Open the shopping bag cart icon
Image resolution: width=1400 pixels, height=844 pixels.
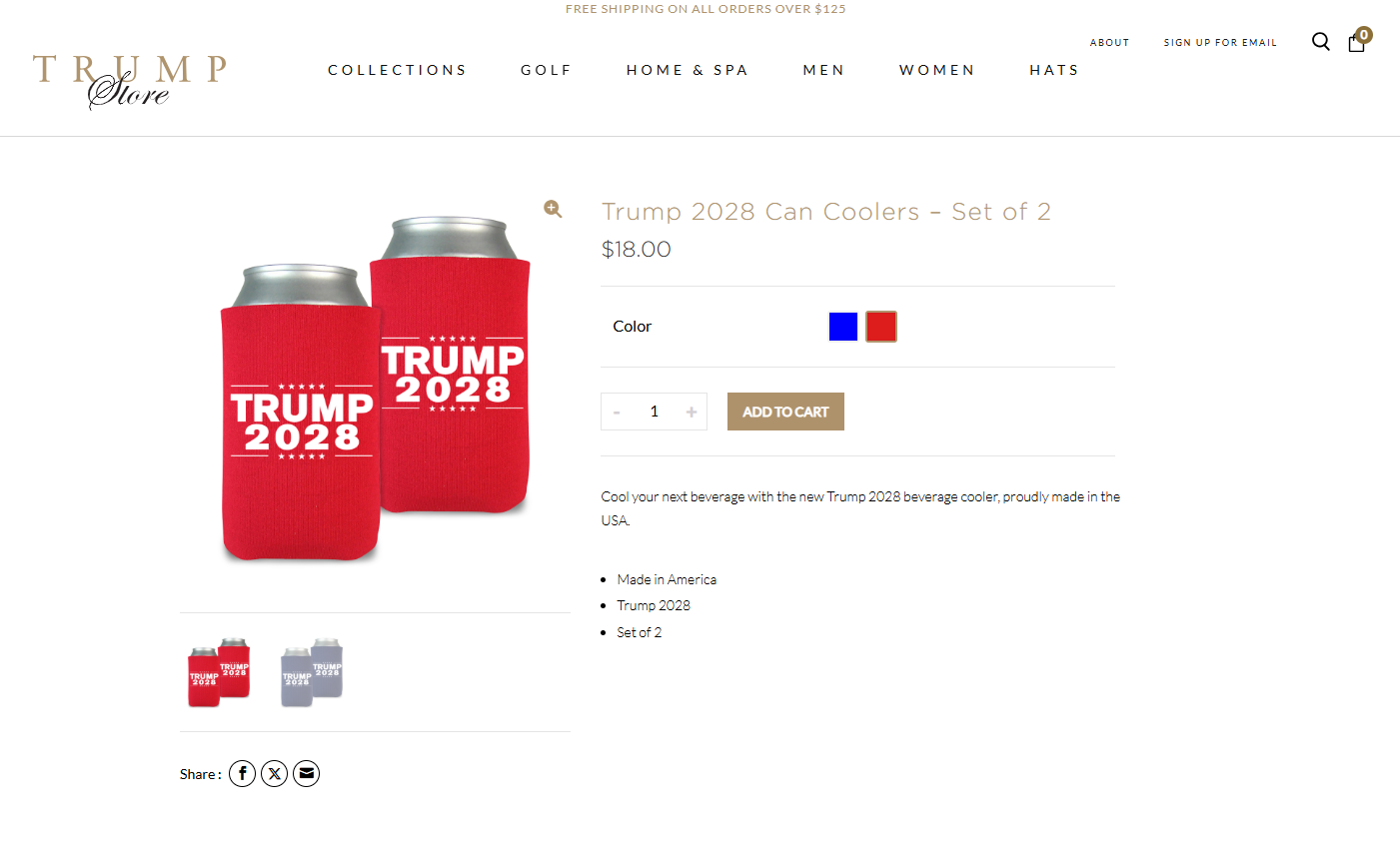pyautogui.click(x=1357, y=42)
